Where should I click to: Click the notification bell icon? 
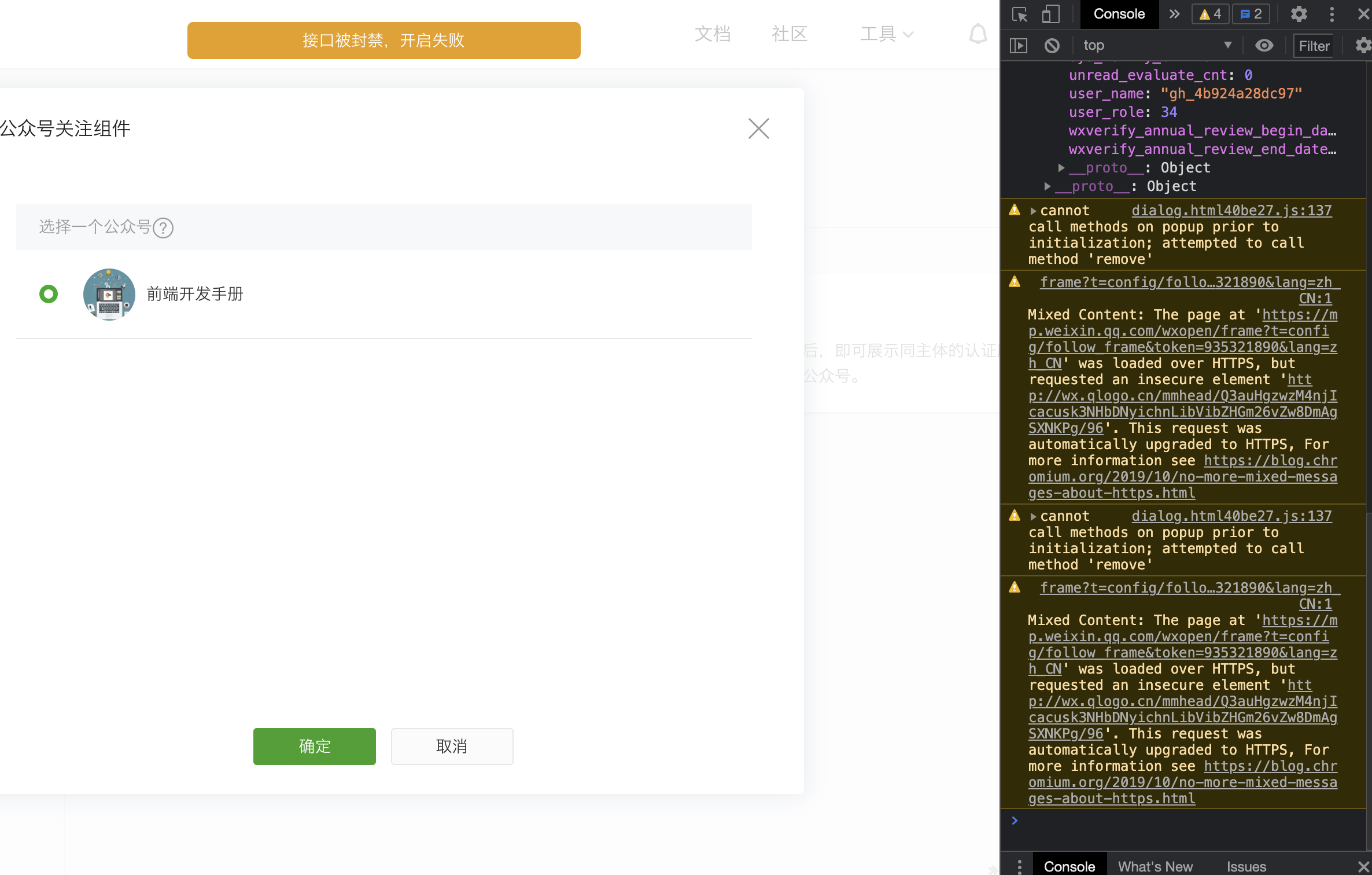(x=978, y=34)
